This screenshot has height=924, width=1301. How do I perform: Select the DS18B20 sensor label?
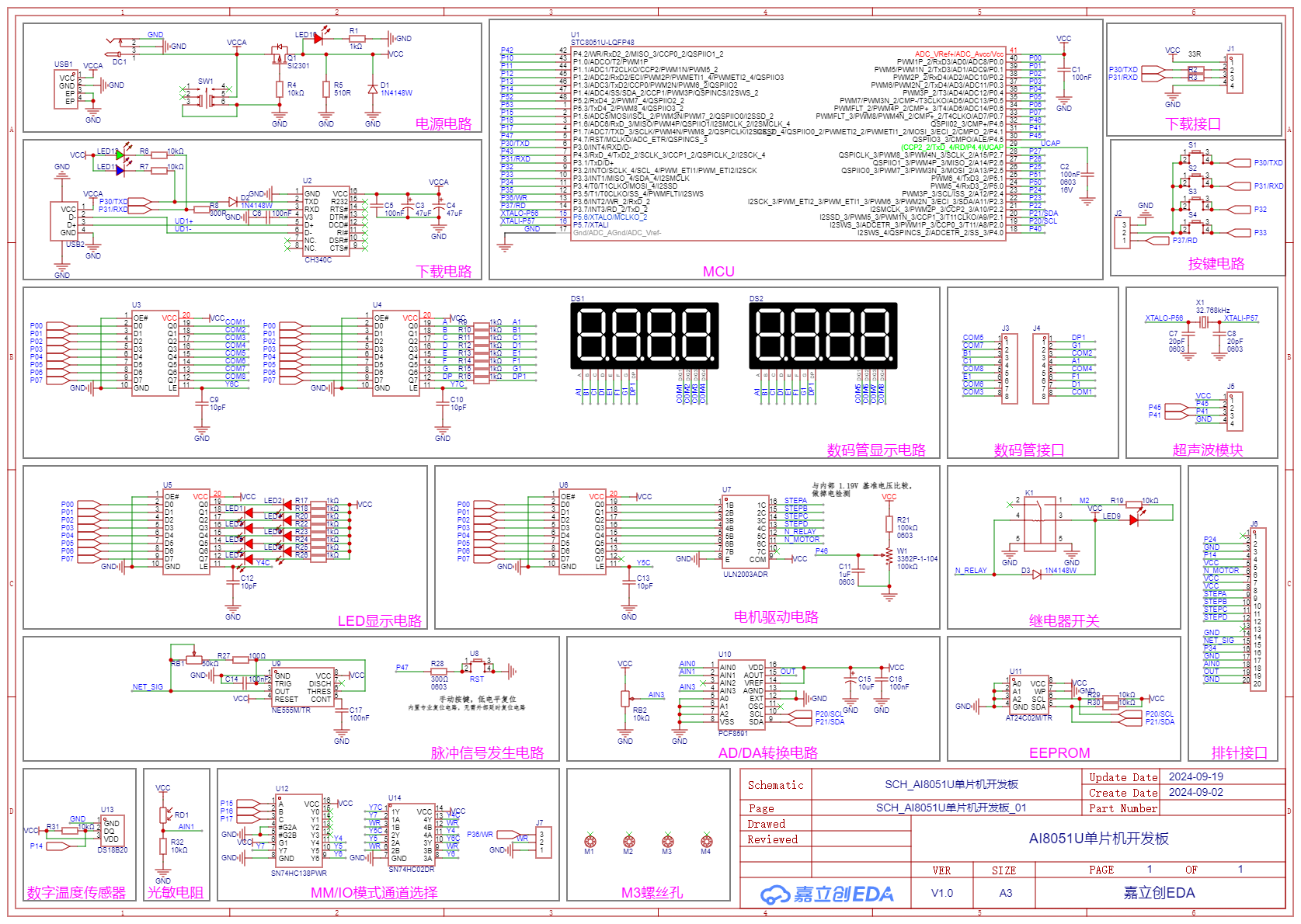point(113,850)
